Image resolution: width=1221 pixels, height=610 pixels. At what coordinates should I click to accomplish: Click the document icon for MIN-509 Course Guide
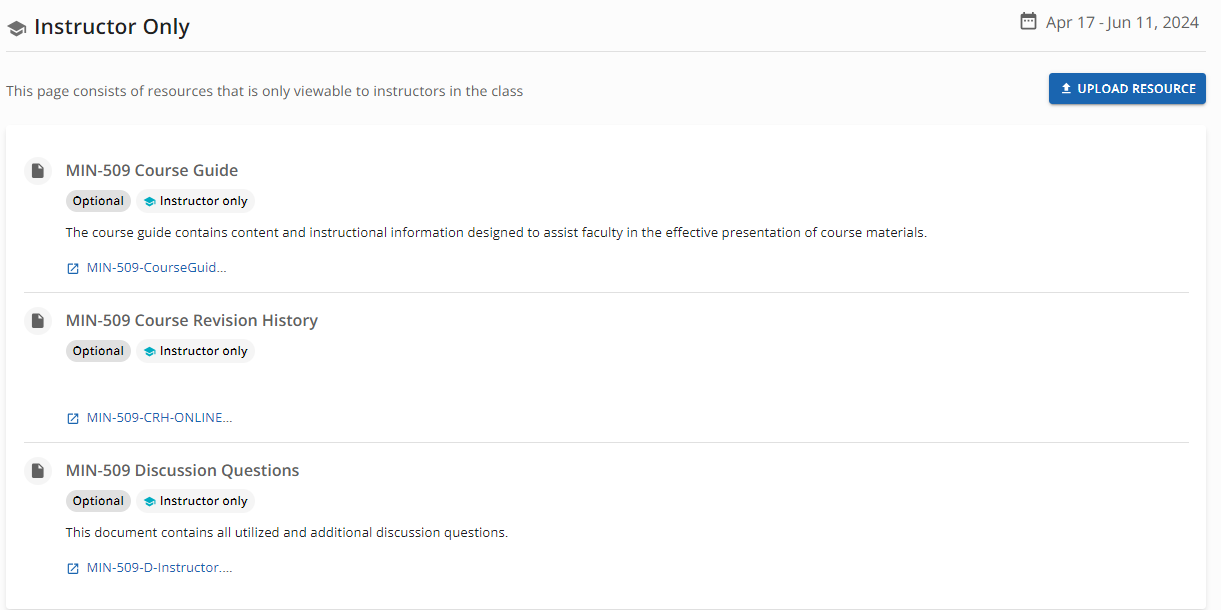pyautogui.click(x=37, y=171)
